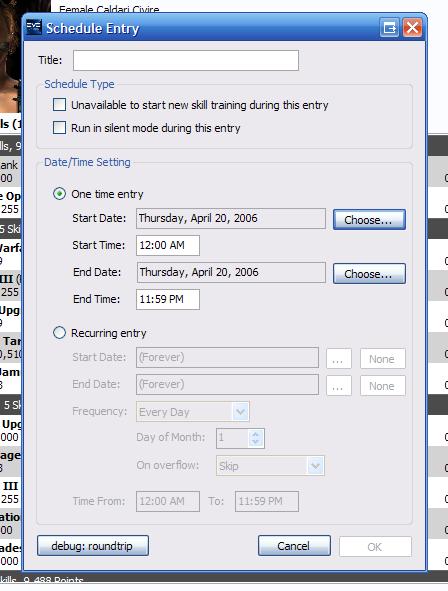Image resolution: width=448 pixels, height=591 pixels.
Task: Click the maximize window icon
Action: (389, 28)
